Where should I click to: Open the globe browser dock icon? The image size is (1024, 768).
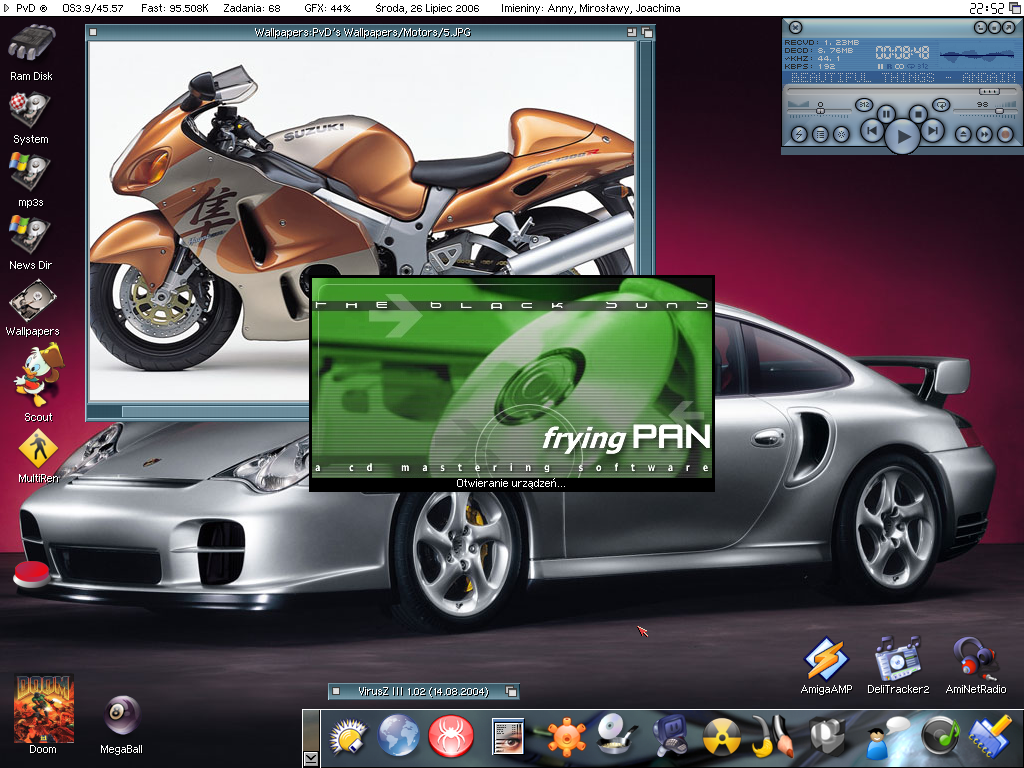click(x=398, y=735)
